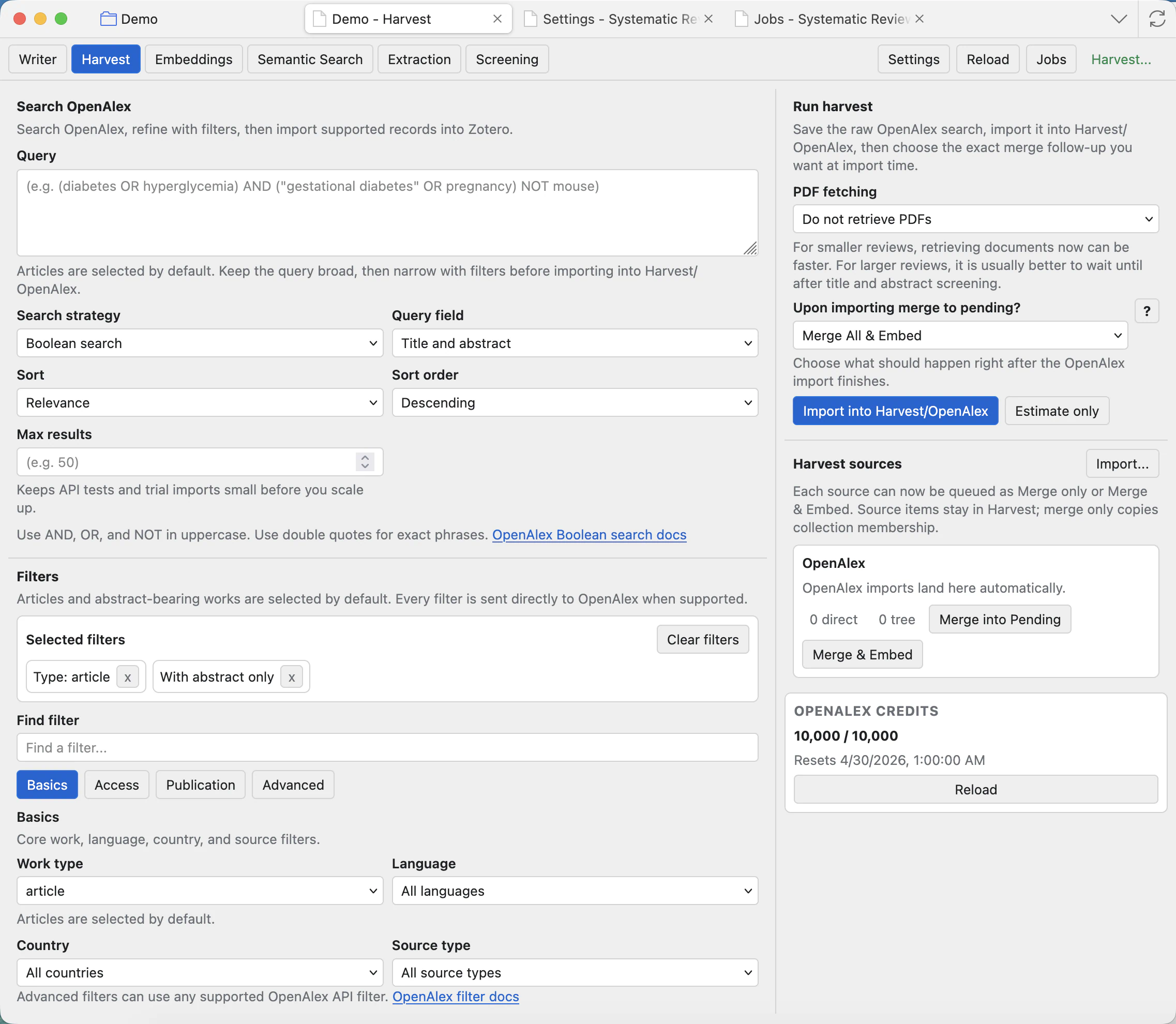The width and height of the screenshot is (1176, 1024).
Task: Click the 10,000 / 10,000 credits value
Action: 846,736
